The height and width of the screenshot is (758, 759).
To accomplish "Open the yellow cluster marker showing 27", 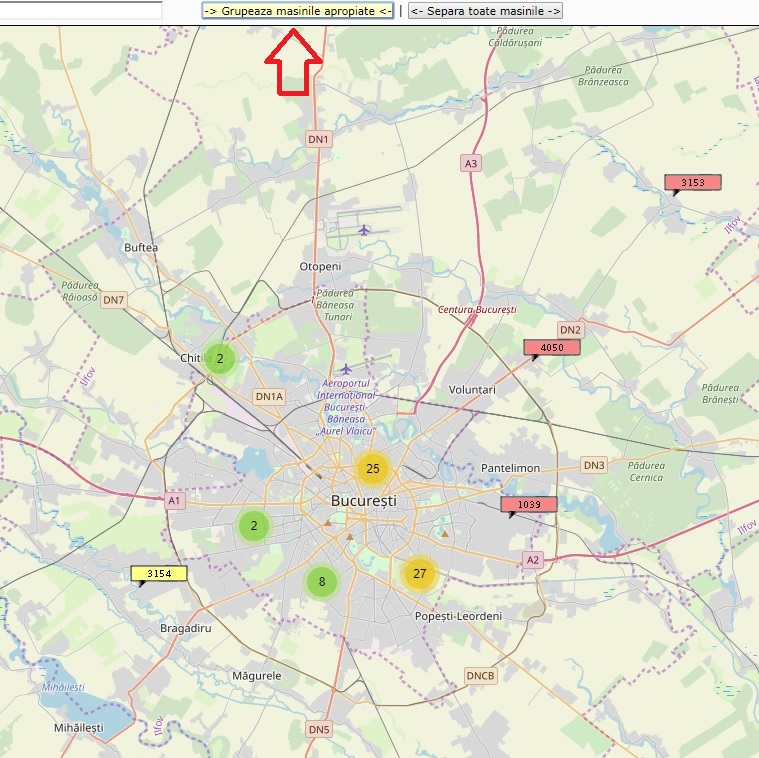I will click(x=420, y=574).
